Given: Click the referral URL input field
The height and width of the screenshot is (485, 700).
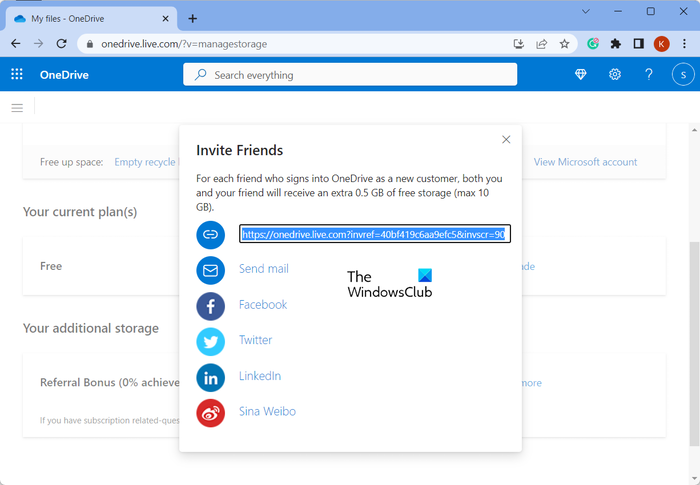Looking at the screenshot, I should (x=375, y=234).
